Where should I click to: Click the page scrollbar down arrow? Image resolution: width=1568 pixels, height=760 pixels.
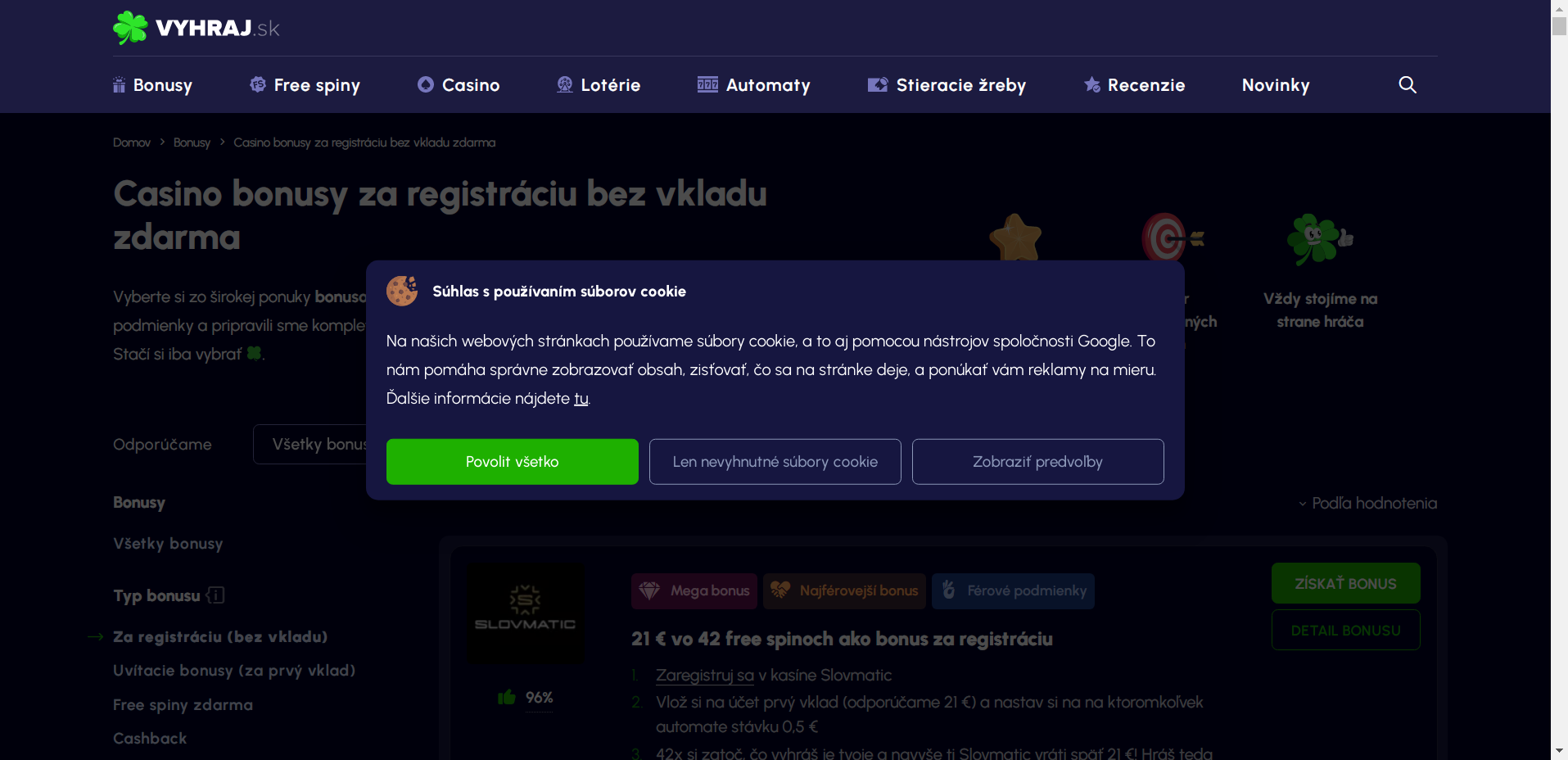1559,751
